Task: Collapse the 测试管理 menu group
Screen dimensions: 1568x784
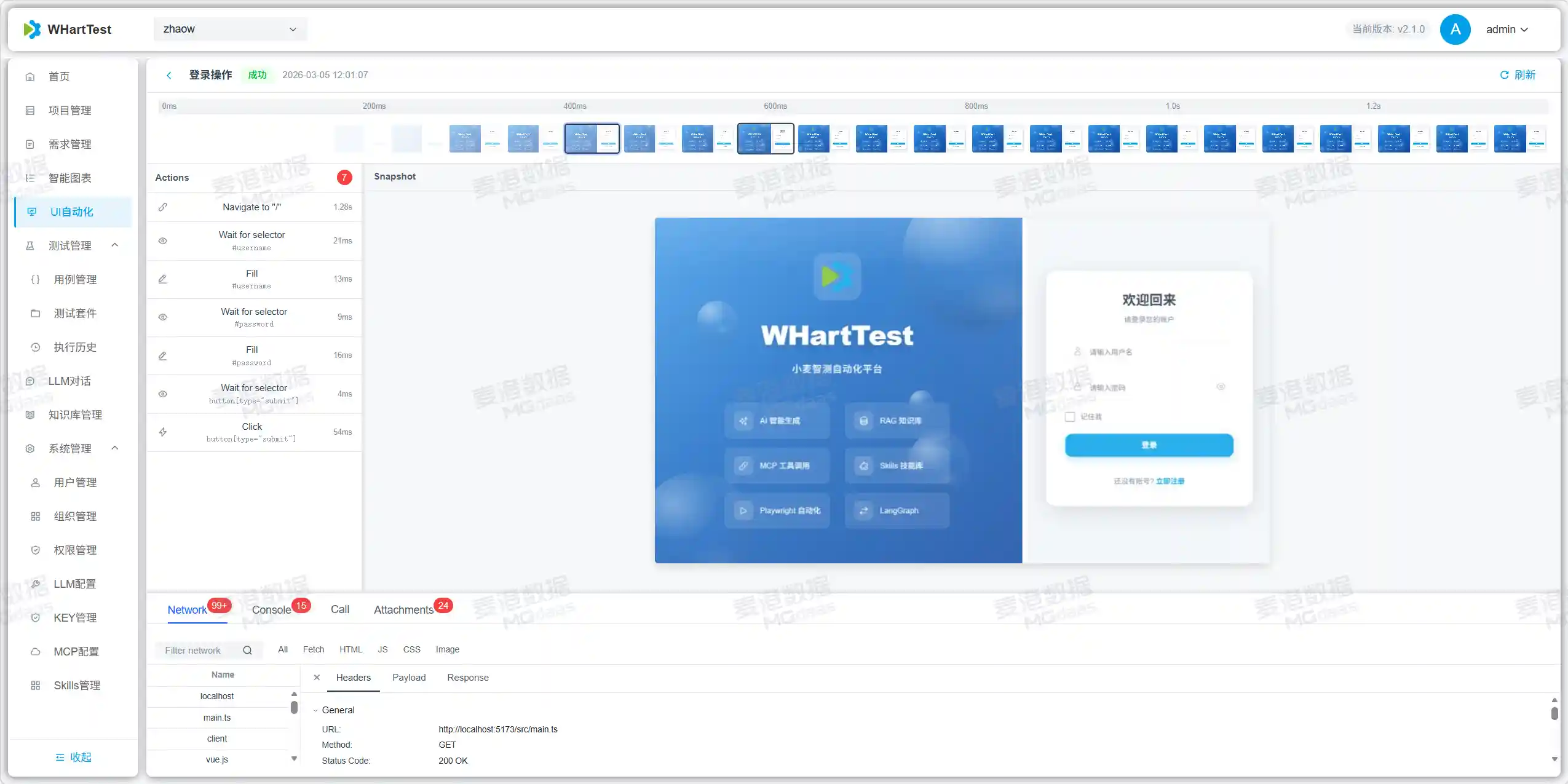Action: click(x=114, y=245)
